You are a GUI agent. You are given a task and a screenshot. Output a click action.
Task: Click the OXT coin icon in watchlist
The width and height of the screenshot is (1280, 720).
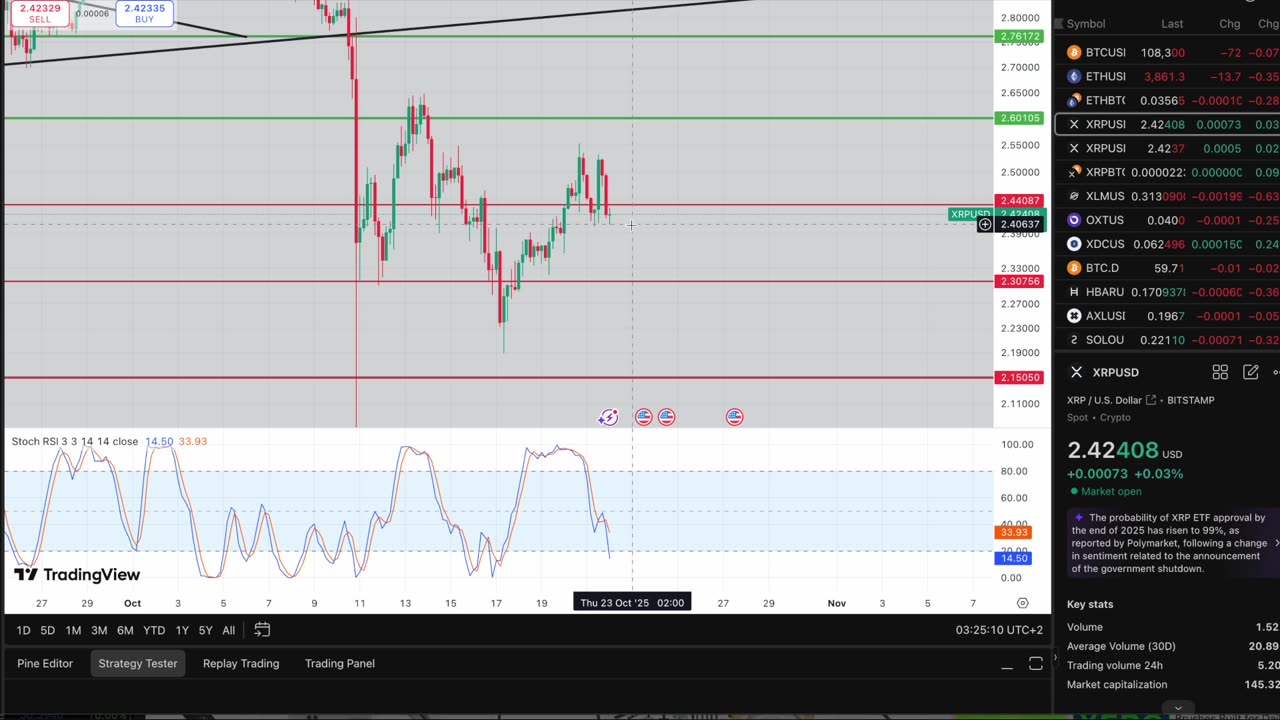[1074, 220]
